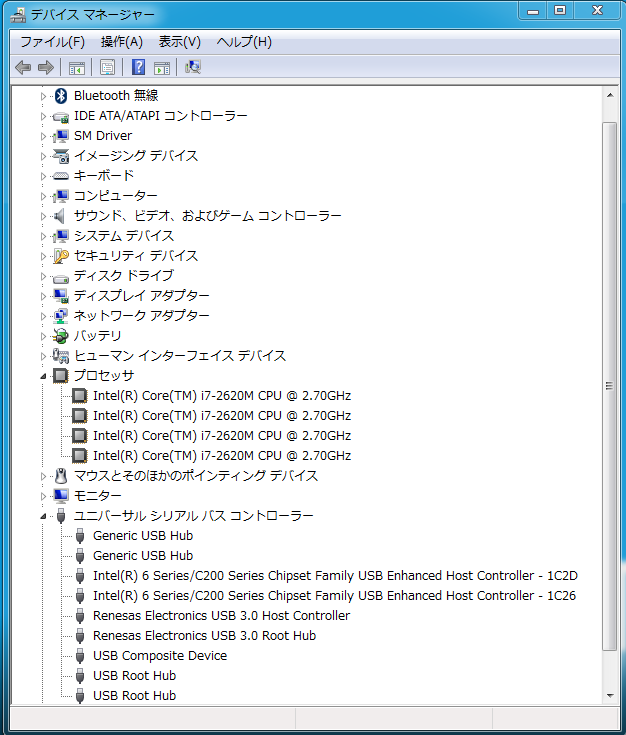626x735 pixels.
Task: Click the ネットワーク アダプター icon
Action: [x=61, y=316]
